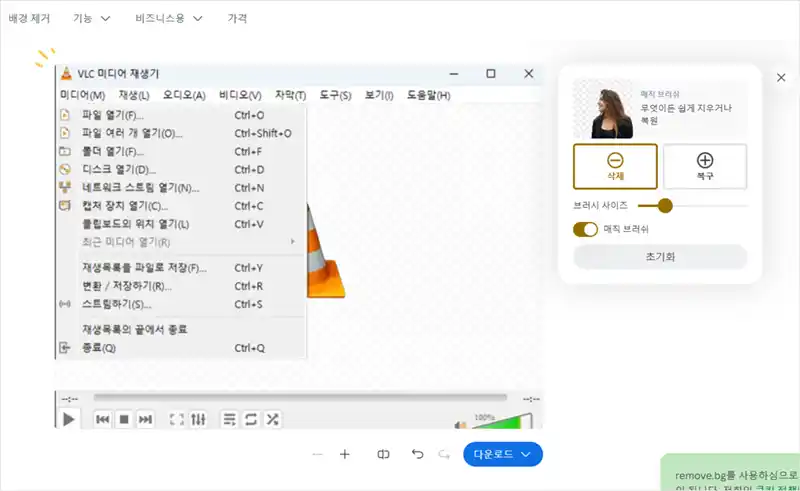Image resolution: width=800 pixels, height=491 pixels.
Task: Select the 삭제 (erase) brush button
Action: [x=615, y=166]
